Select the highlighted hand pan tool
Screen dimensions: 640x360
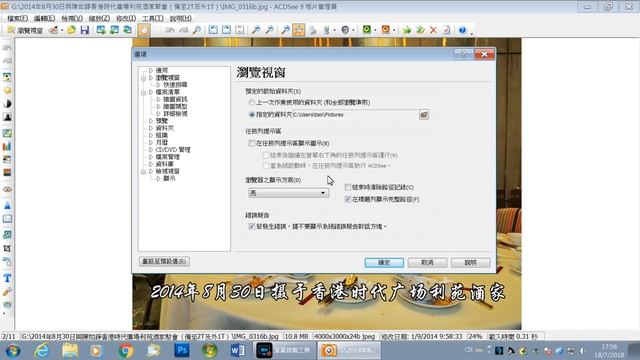[143, 30]
